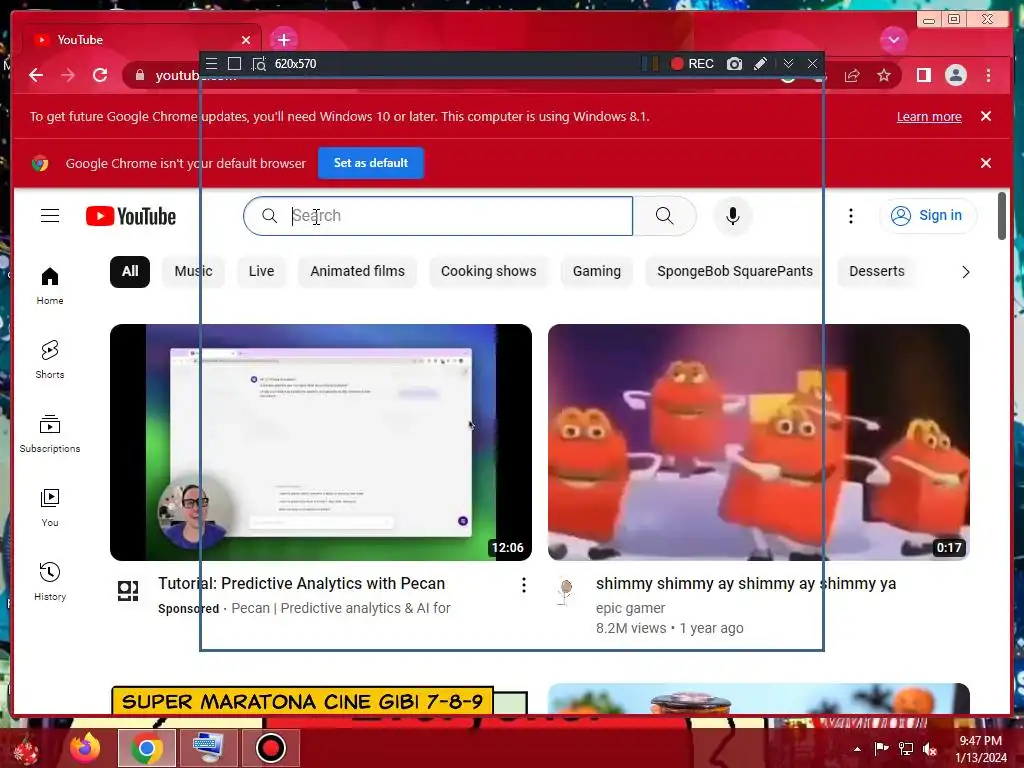1024x768 pixels.
Task: Show hidden system tray icons
Action: [857, 749]
